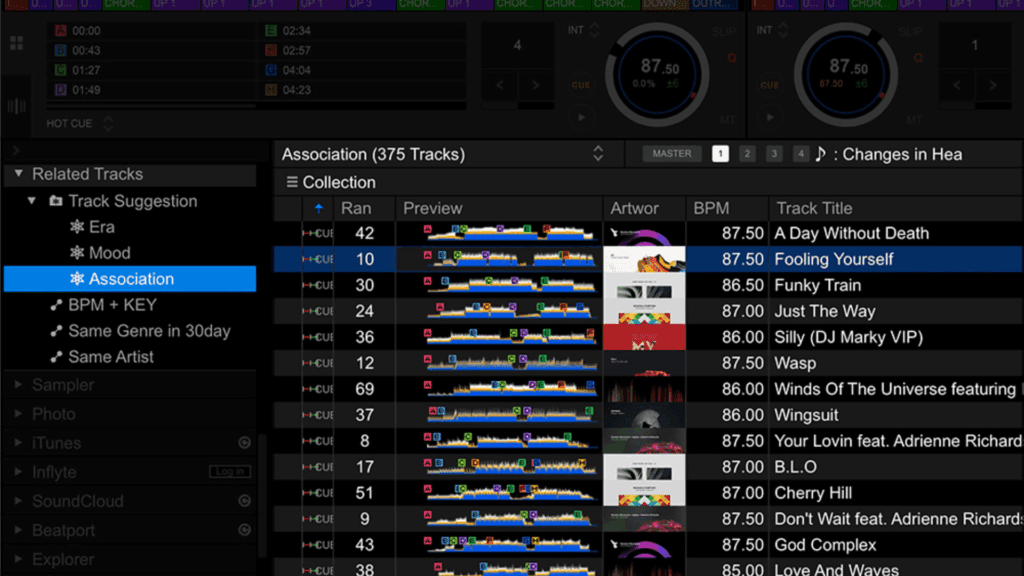This screenshot has width=1024, height=576.
Task: Open the Association tracks dropdown
Action: (598, 154)
